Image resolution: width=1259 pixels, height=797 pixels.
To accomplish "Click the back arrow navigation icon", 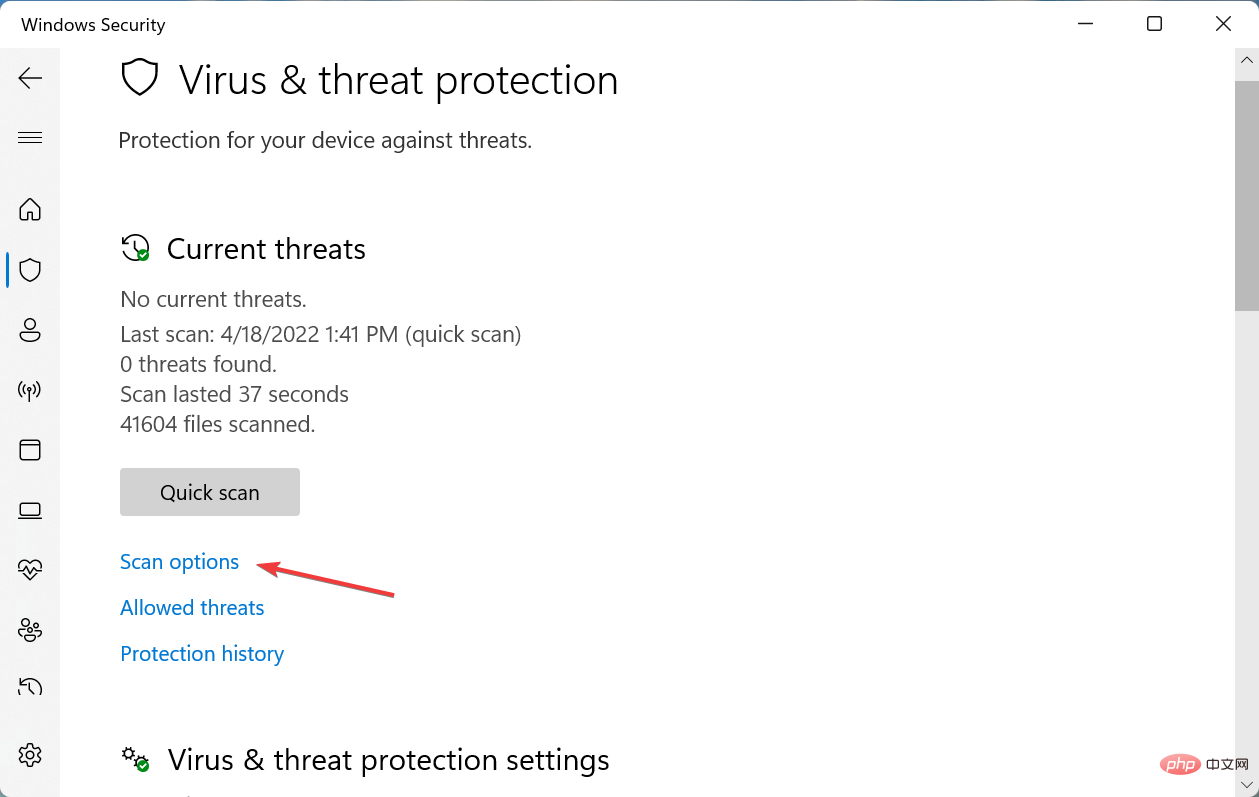I will 30,78.
